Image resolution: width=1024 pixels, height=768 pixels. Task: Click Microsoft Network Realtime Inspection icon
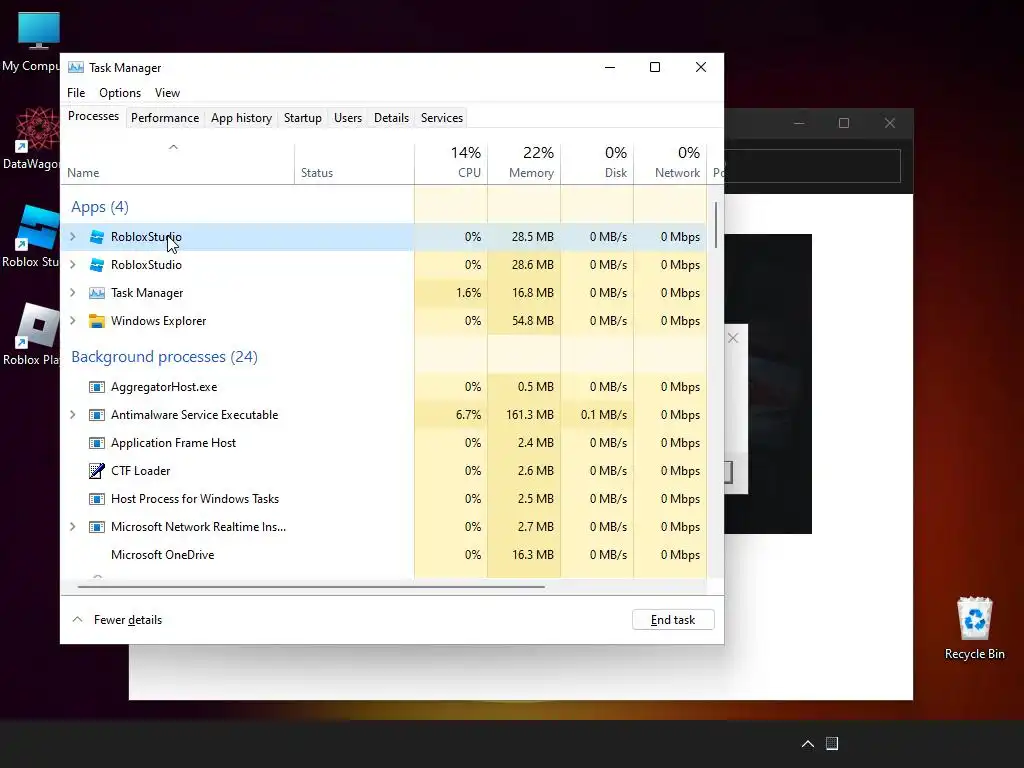pos(97,527)
